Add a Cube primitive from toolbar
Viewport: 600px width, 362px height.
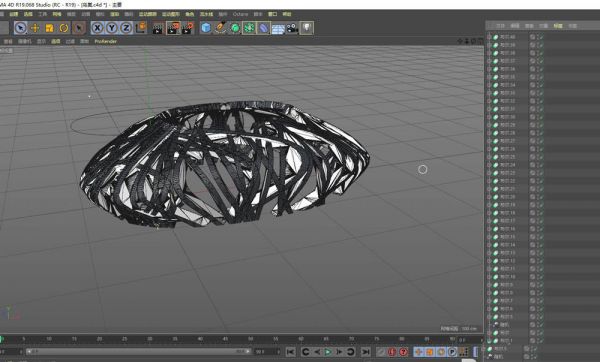click(x=206, y=28)
